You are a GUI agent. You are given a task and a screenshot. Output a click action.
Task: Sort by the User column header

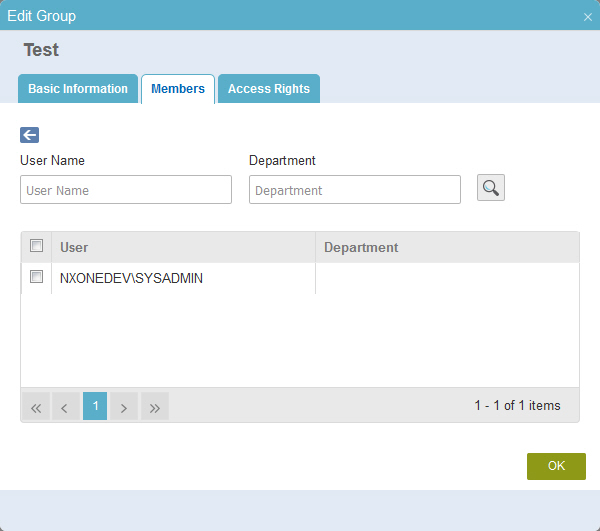tap(183, 248)
